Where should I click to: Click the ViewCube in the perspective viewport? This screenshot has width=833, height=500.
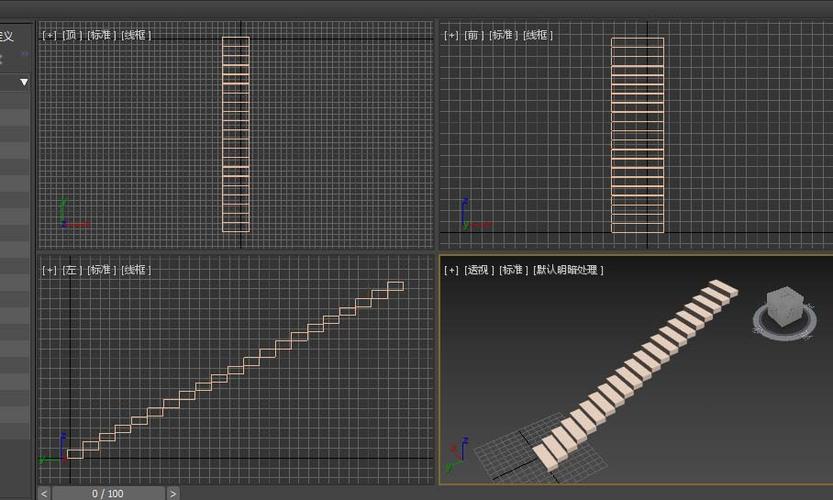point(785,306)
